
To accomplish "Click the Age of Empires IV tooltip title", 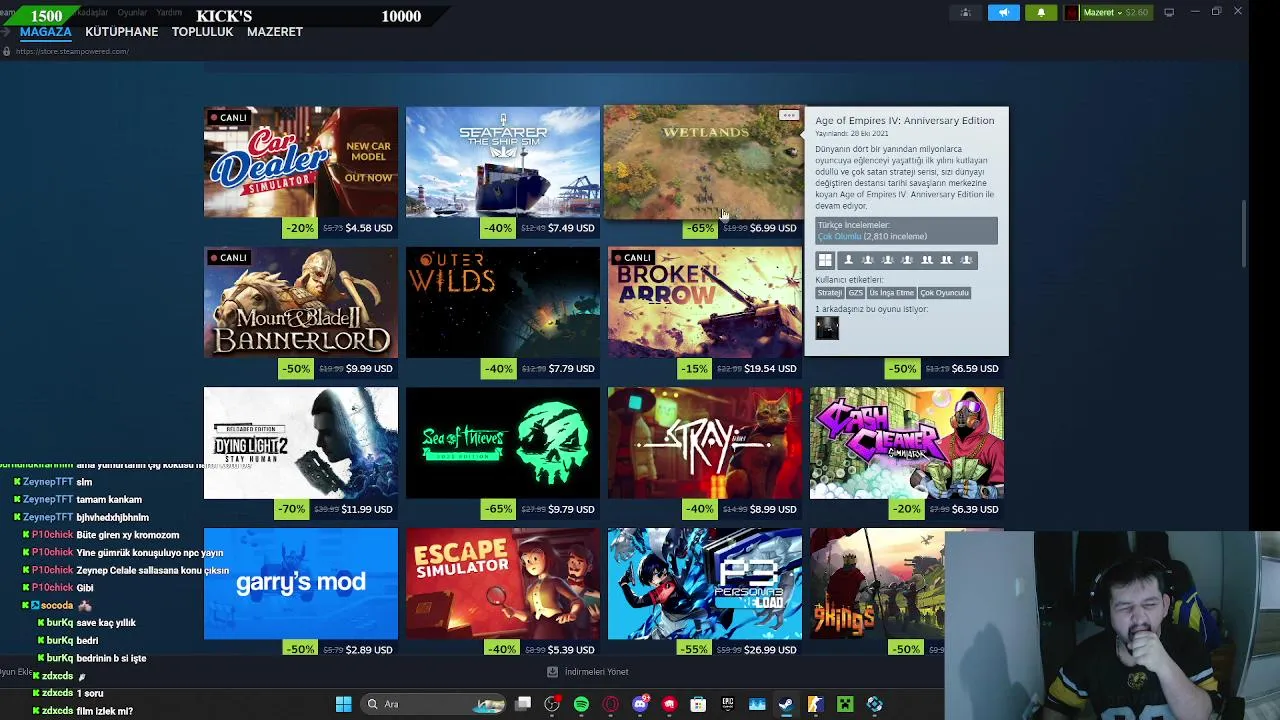I will coord(904,121).
